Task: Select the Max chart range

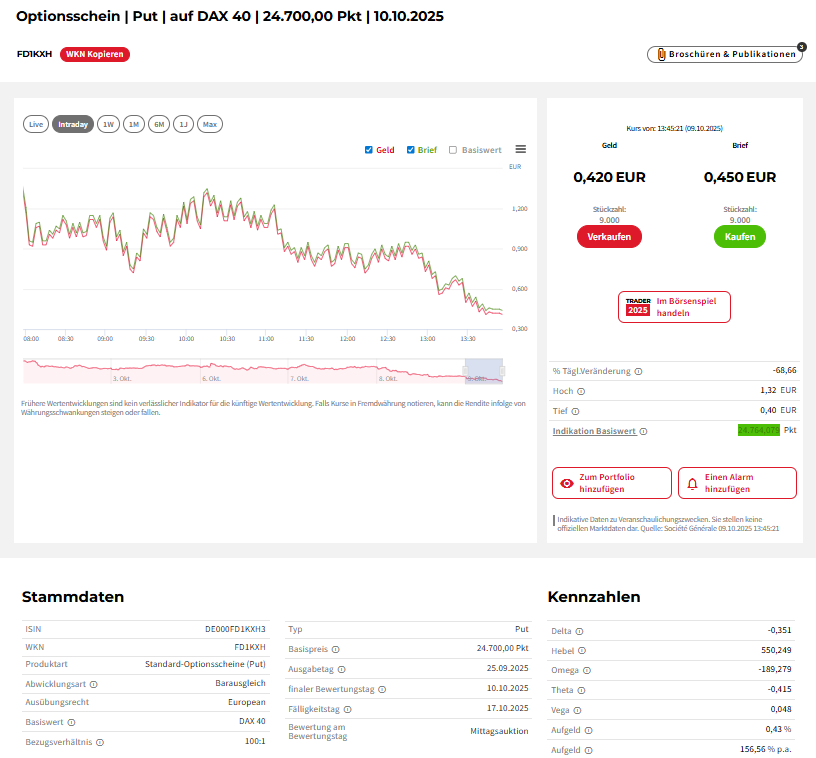Action: pos(209,124)
